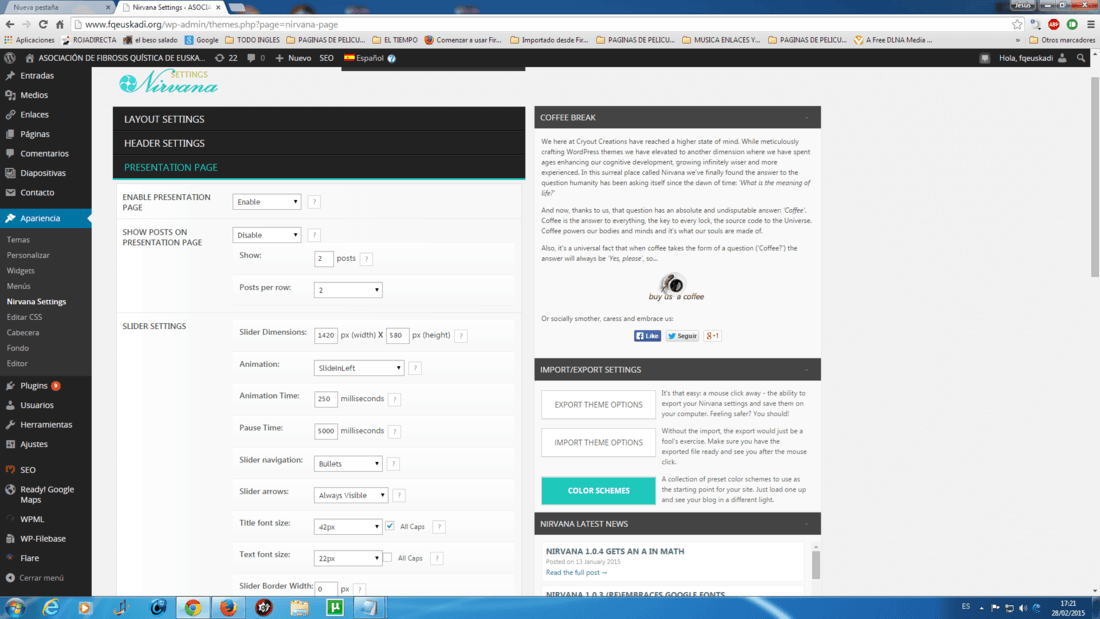Click the page vertical scrollbar
Image resolution: width=1100 pixels, height=619 pixels.
click(x=1094, y=175)
